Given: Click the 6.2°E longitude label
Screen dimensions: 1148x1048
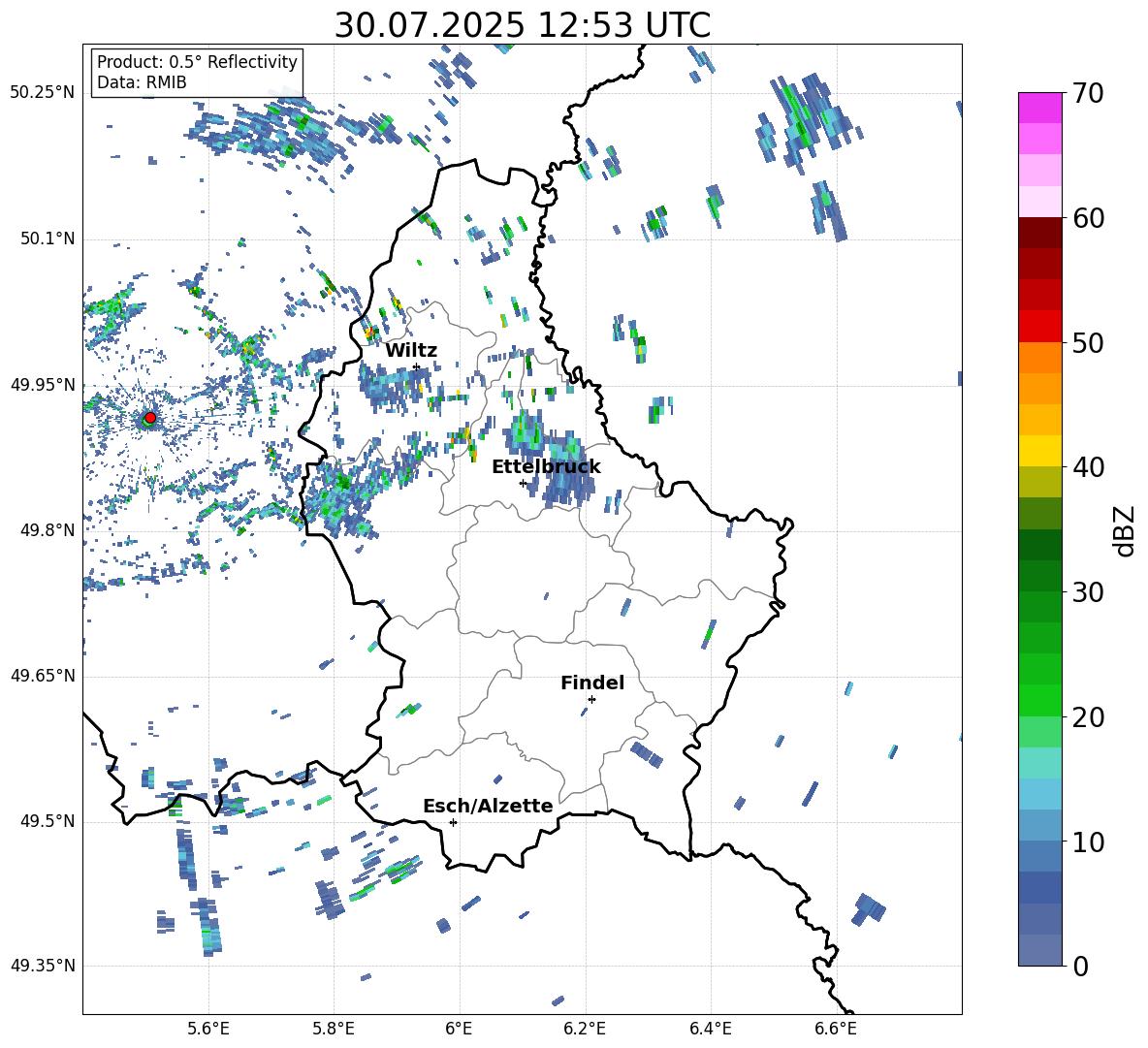Looking at the screenshot, I should click(x=585, y=1029).
